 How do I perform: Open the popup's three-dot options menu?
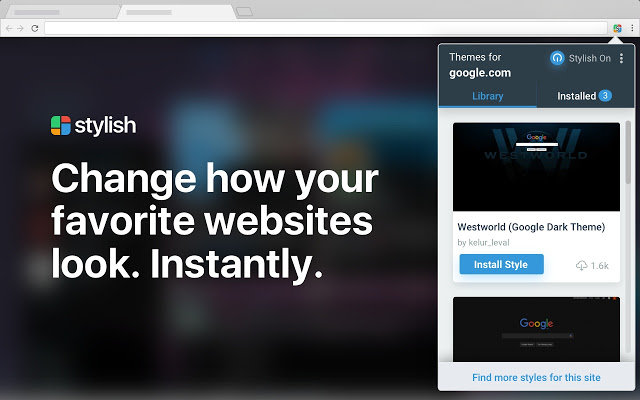621,58
